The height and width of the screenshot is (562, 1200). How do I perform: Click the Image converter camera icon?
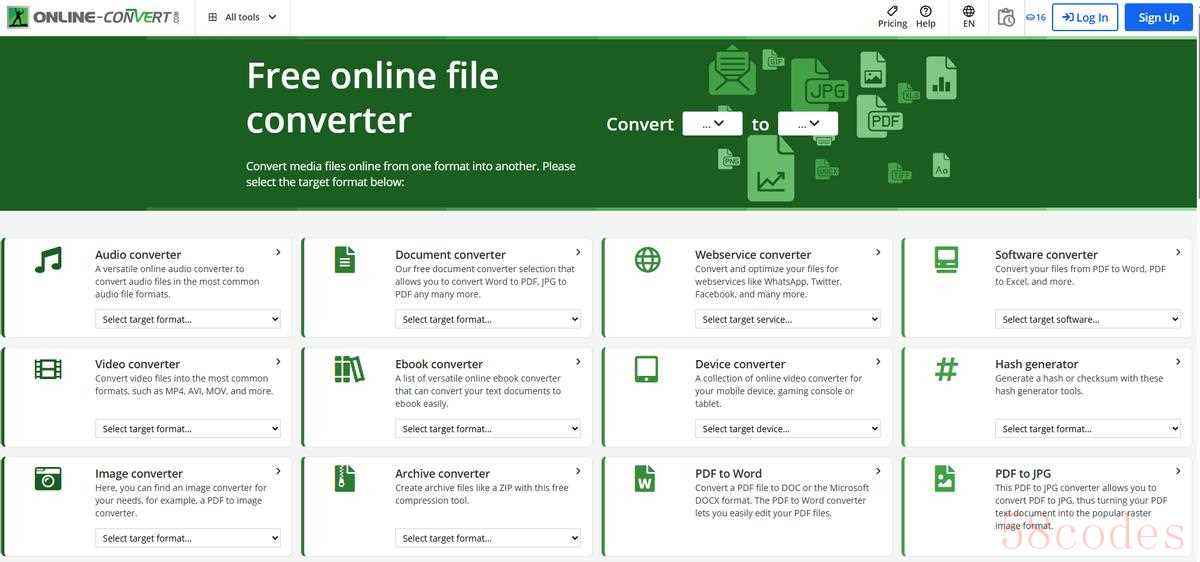48,478
